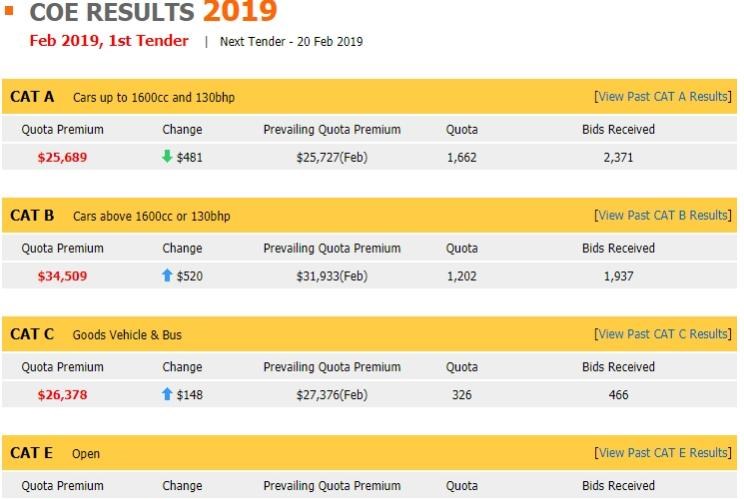This screenshot has width=744, height=499.
Task: Click the Feb 2019, 1st Tender text
Action: [x=109, y=41]
